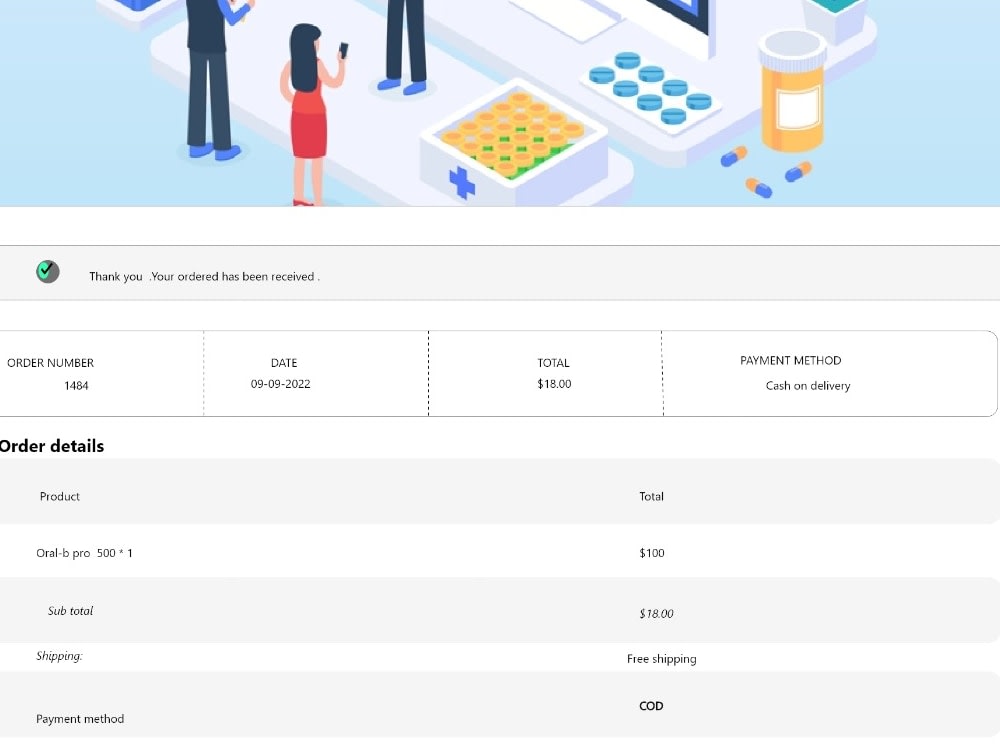
Task: Click the DATE heading in summary
Action: click(284, 363)
